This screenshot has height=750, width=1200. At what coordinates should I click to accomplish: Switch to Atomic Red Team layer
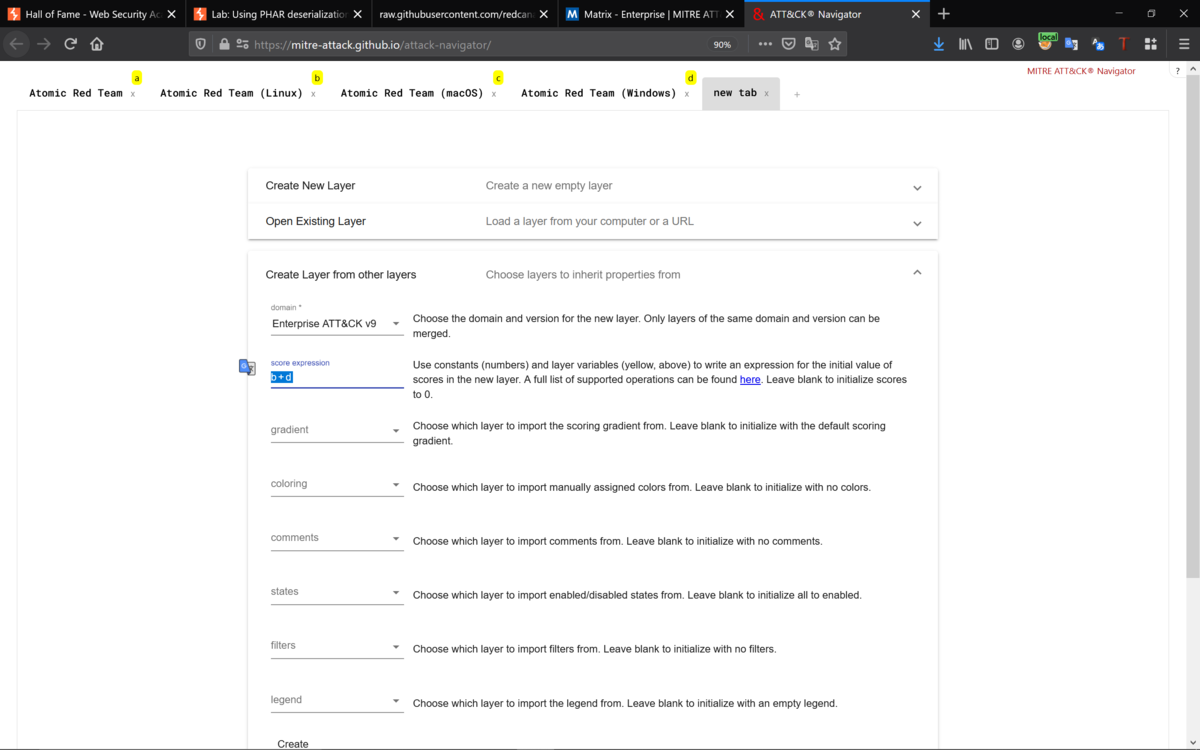[76, 93]
